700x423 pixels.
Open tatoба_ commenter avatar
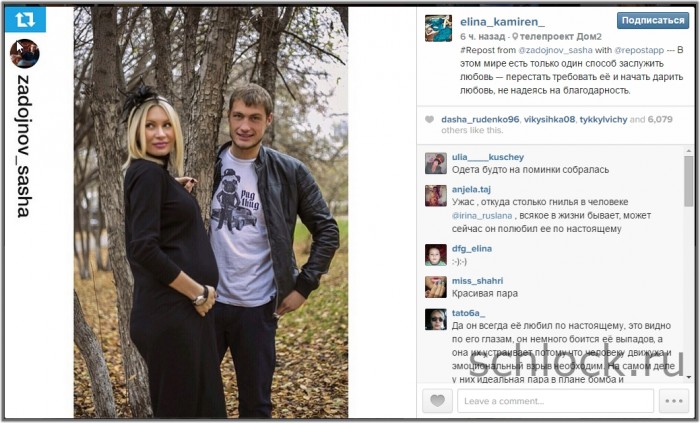click(436, 319)
